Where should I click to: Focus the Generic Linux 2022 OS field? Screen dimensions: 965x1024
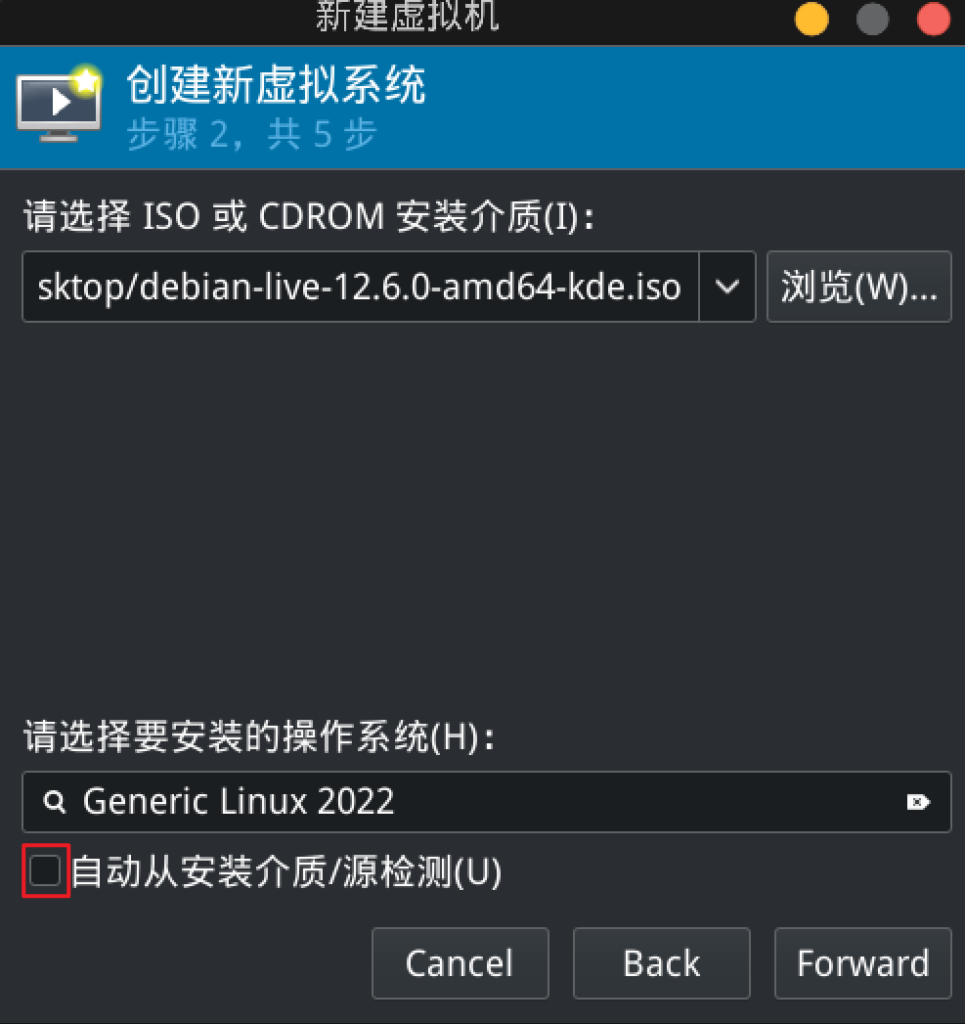pos(486,801)
